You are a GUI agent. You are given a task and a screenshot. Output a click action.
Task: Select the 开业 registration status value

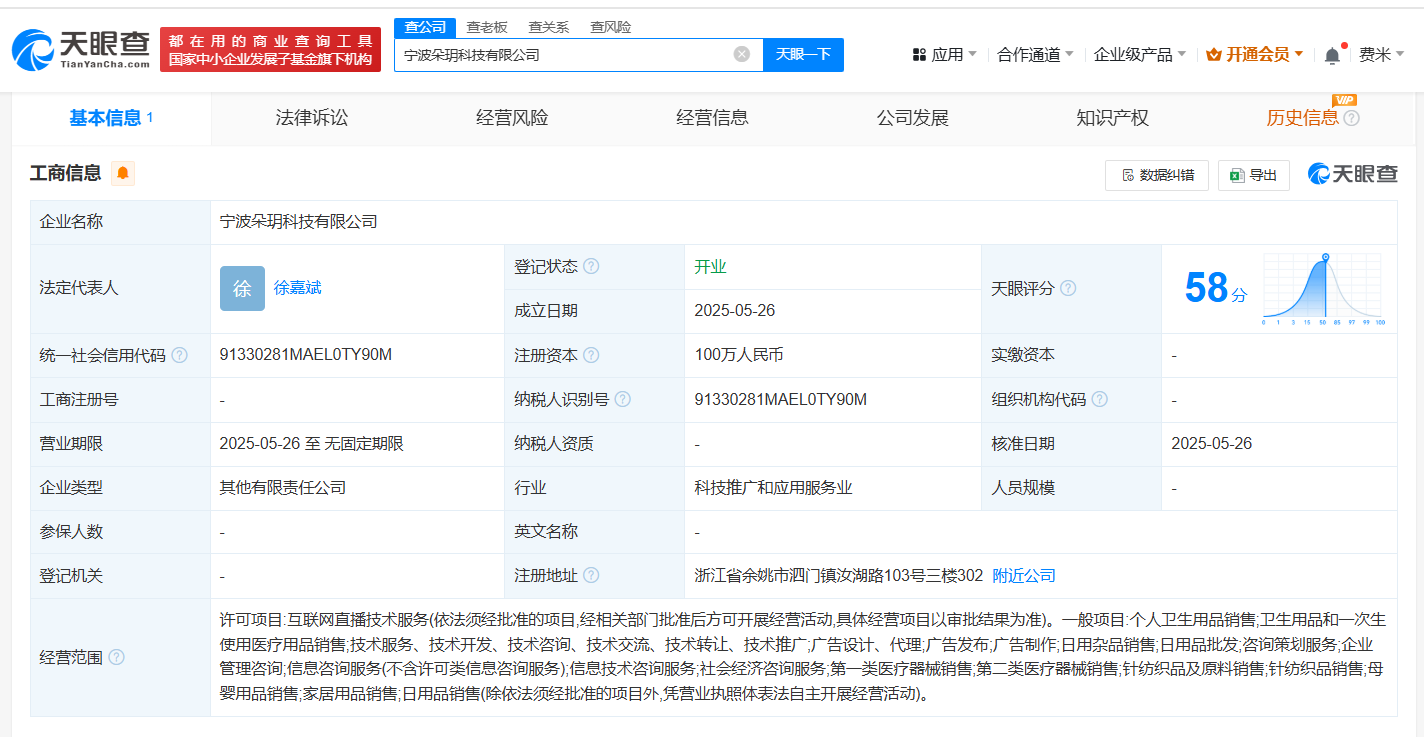(710, 267)
